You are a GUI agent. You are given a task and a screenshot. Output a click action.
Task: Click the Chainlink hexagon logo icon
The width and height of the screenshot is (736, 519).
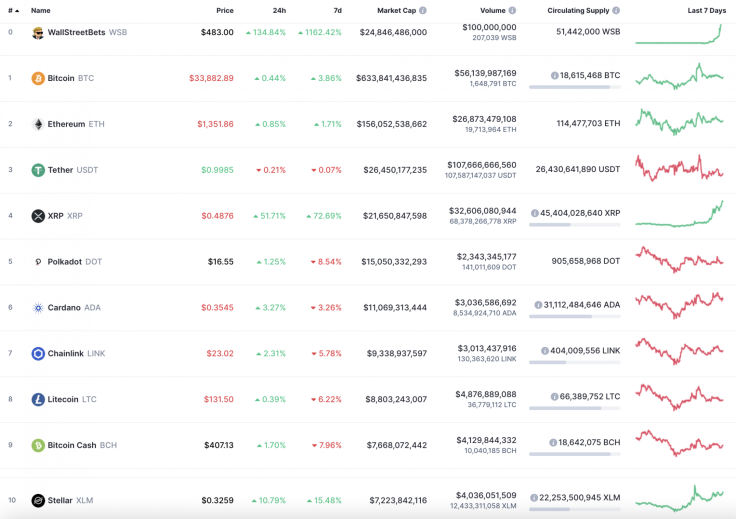(38, 353)
